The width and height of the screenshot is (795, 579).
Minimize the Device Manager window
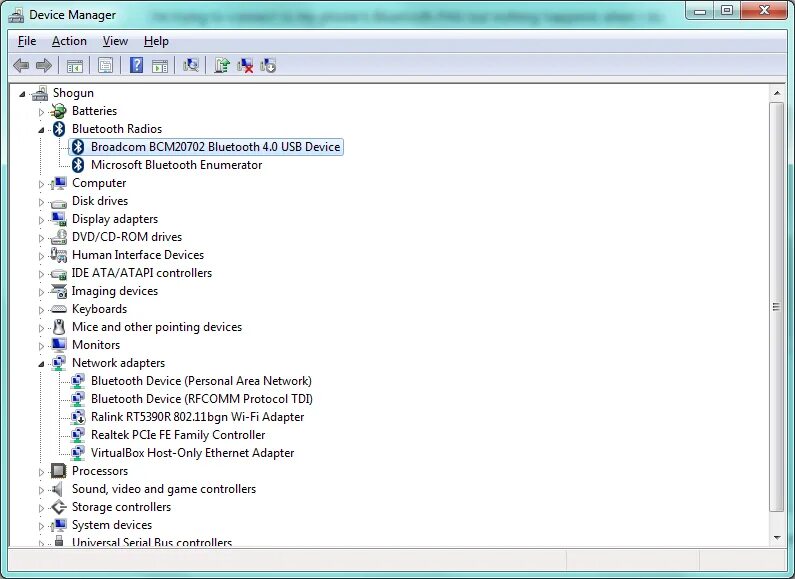tap(700, 11)
